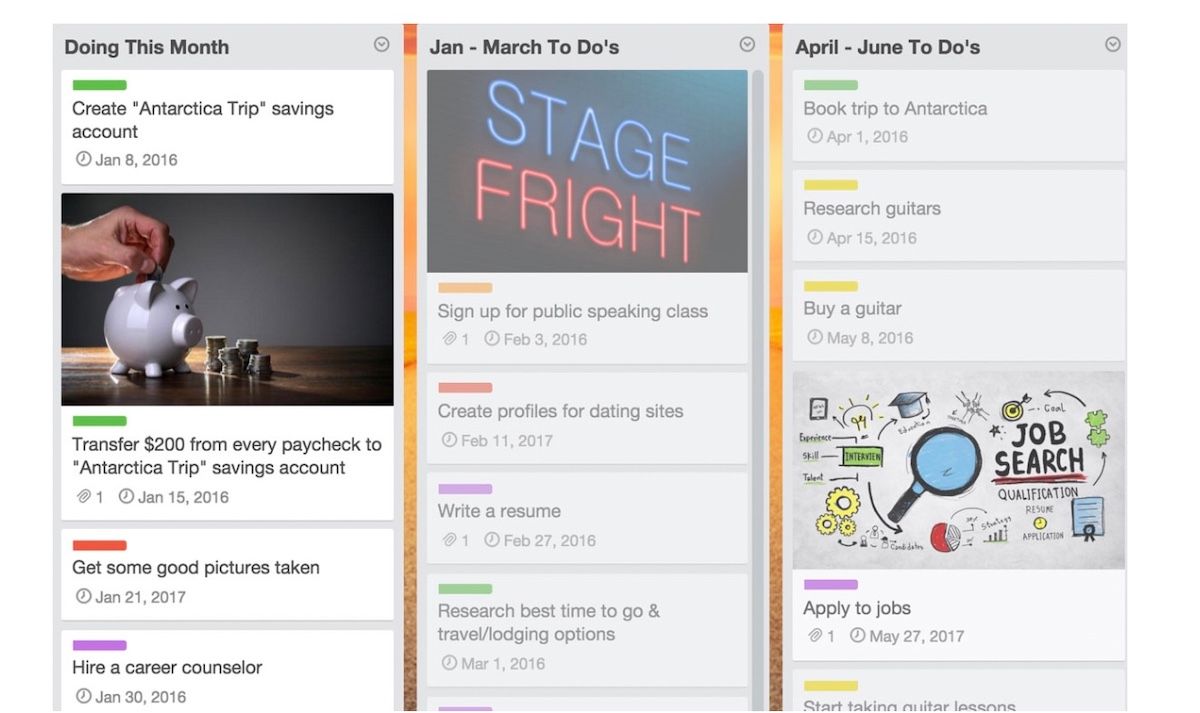Image resolution: width=1200 pixels, height=713 pixels.
Task: Click the clock icon beside Feb 11, 2017
Action: coord(449,440)
